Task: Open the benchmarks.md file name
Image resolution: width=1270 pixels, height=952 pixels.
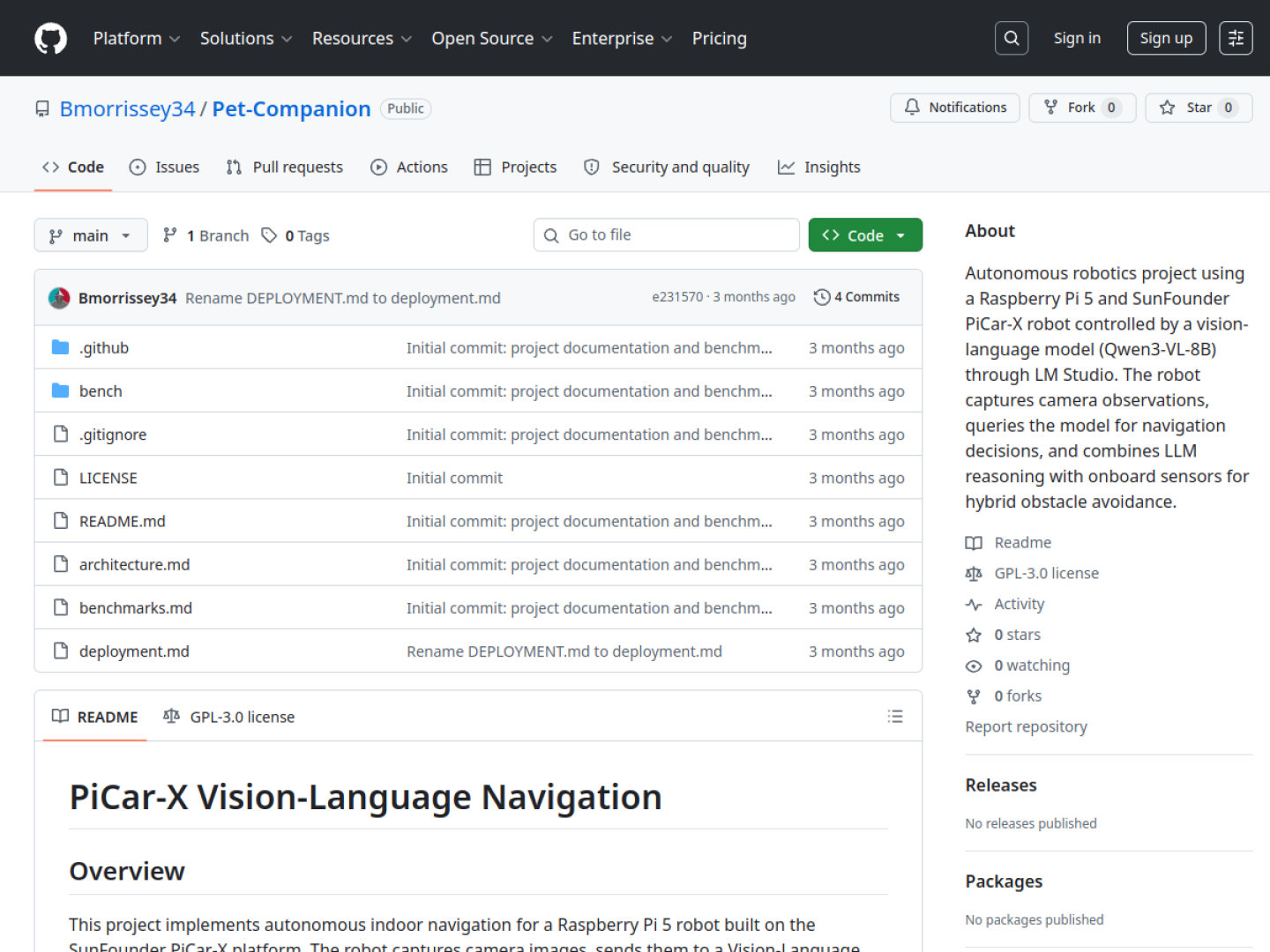Action: pos(136,607)
